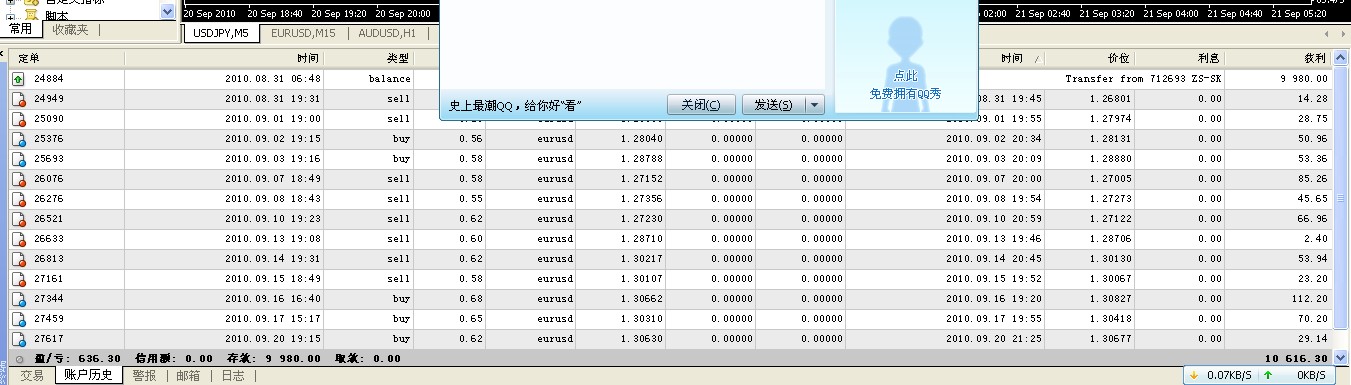Click the 免费拥有QQ秀 link
Image resolution: width=1351 pixels, height=385 pixels.
905,94
